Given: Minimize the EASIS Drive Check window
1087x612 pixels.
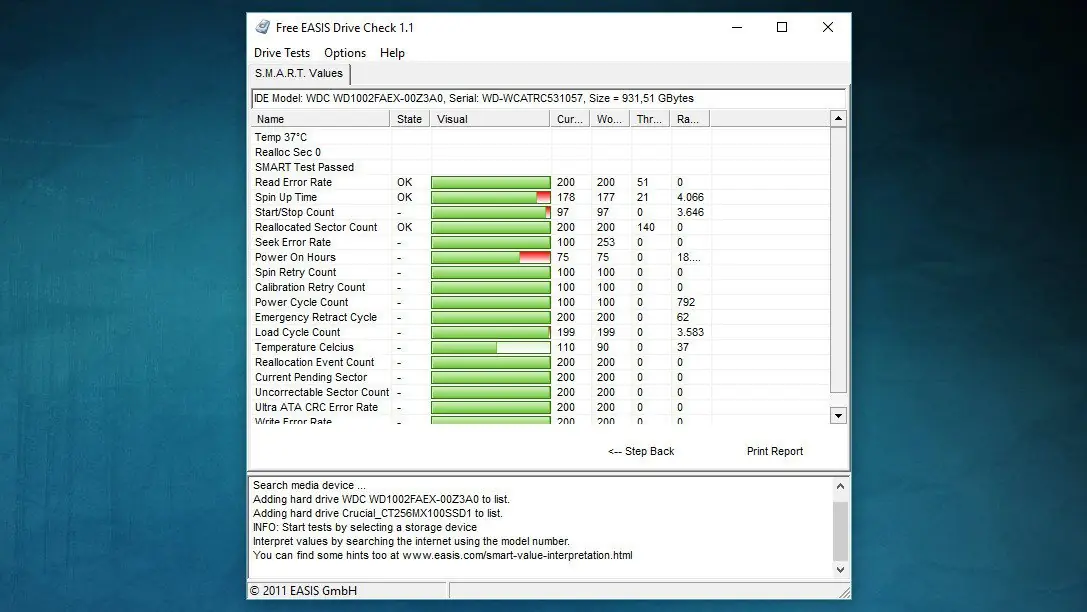Looking at the screenshot, I should 737,27.
